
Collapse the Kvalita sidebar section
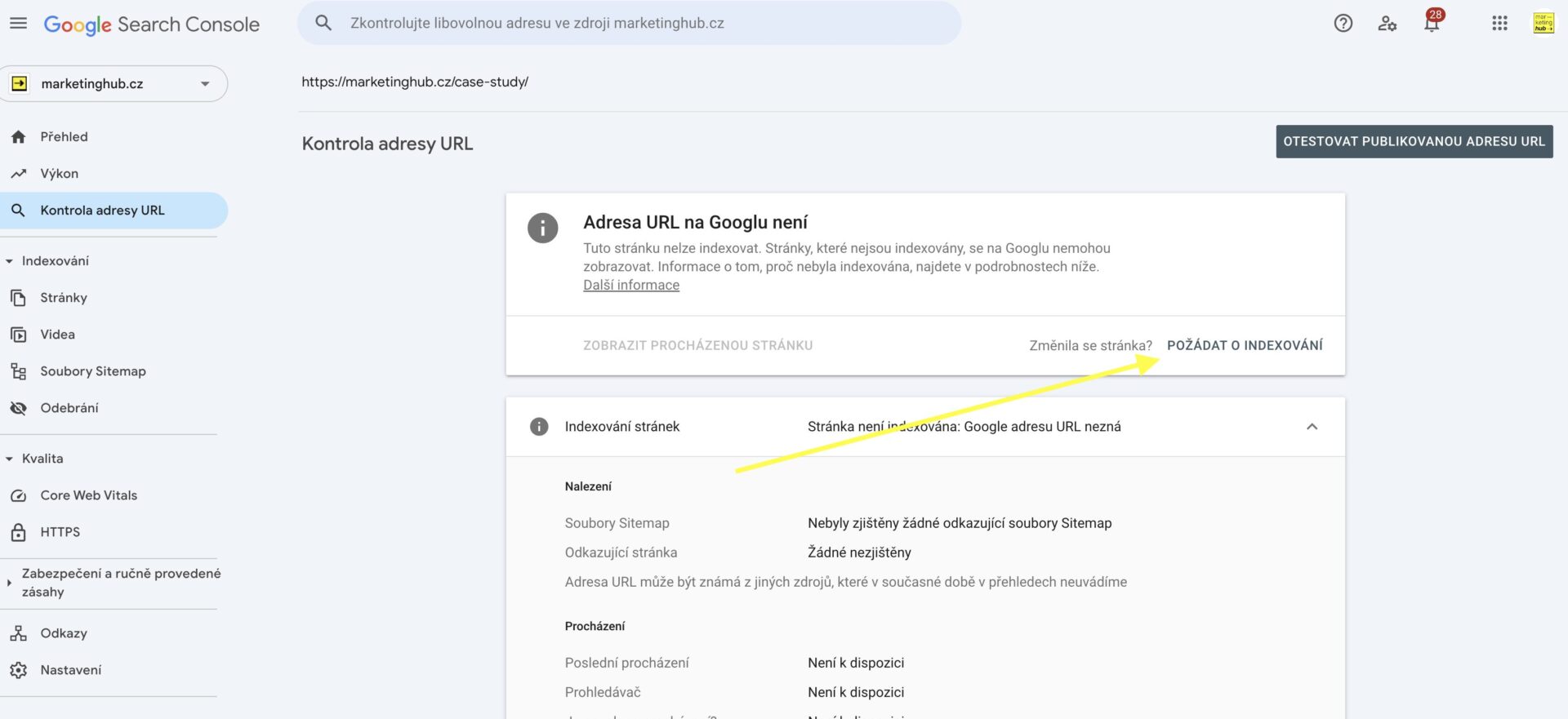[9, 459]
